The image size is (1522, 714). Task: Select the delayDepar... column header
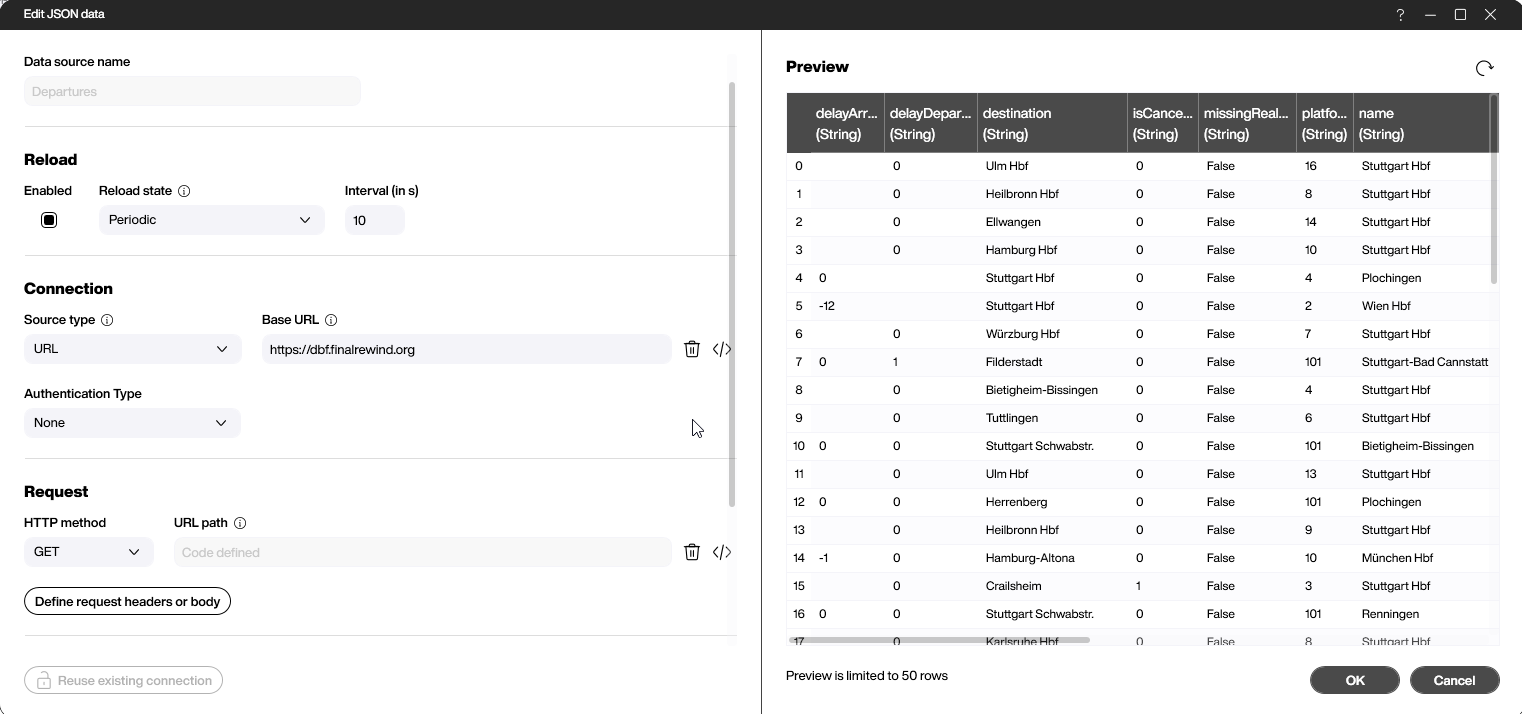click(930, 123)
